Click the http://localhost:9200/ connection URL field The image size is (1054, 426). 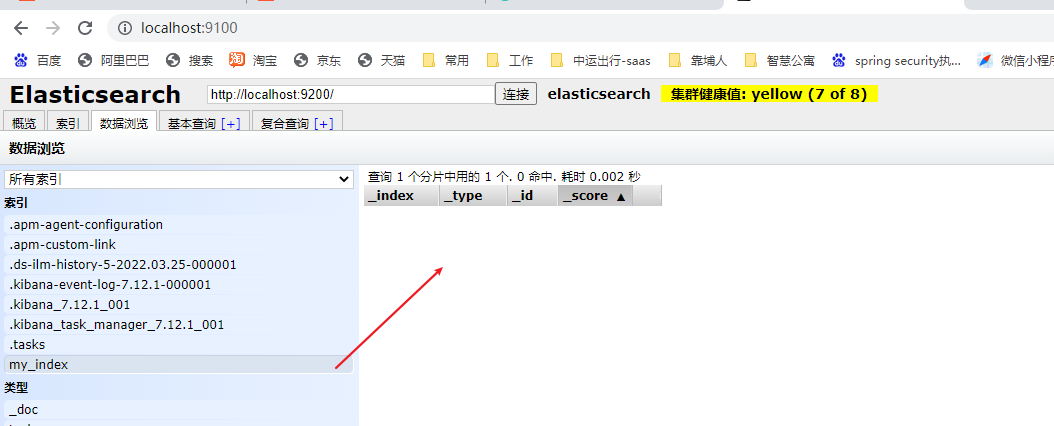pos(350,94)
